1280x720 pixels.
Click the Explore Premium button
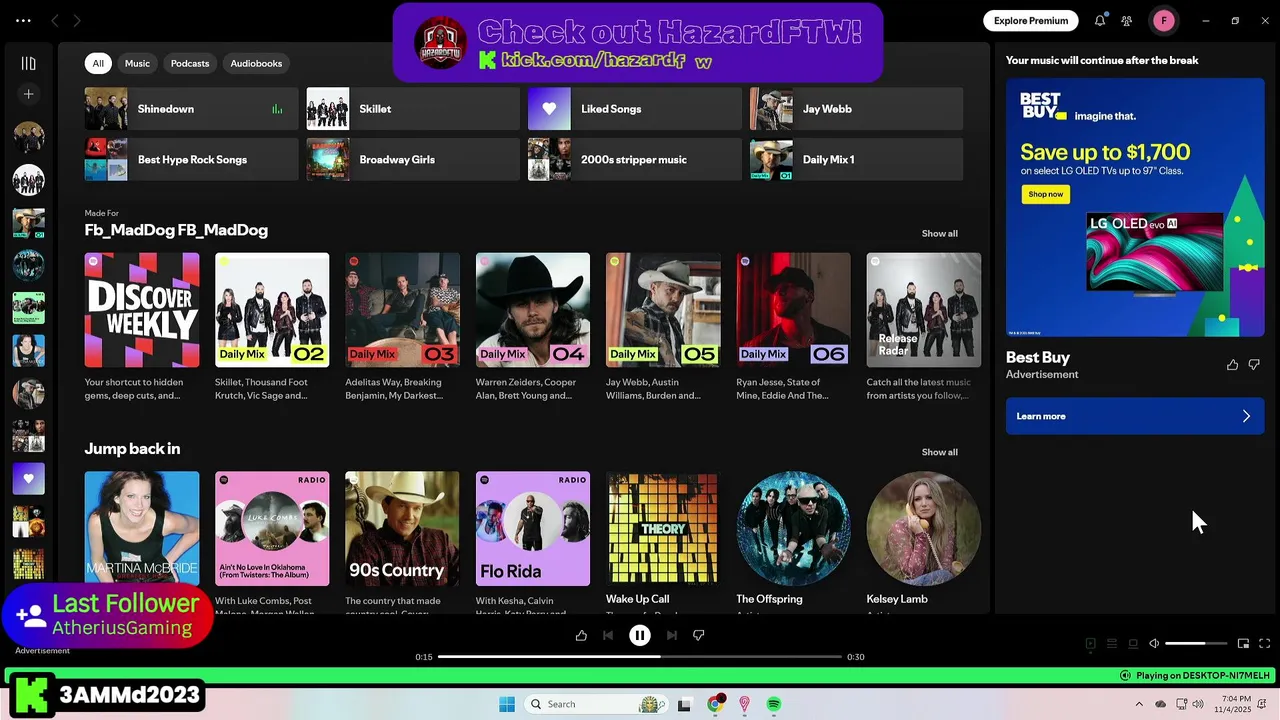pyautogui.click(x=1031, y=20)
